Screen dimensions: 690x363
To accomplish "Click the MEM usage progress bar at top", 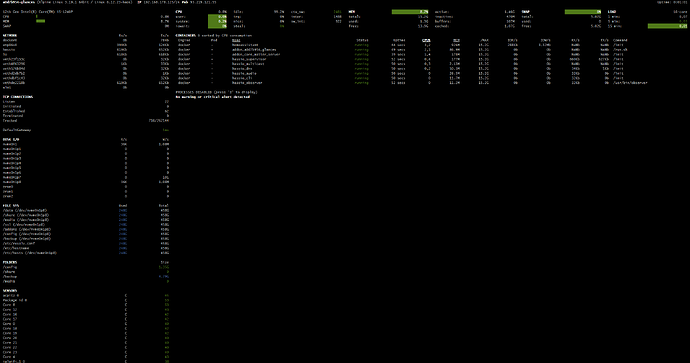I will 410,12.
